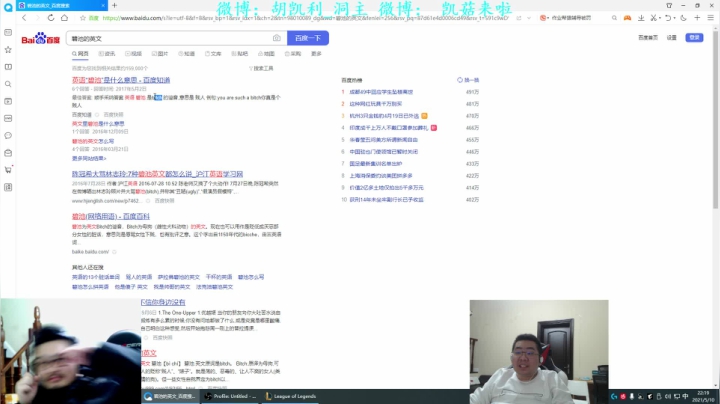Click the Baidu logo

pos(40,39)
